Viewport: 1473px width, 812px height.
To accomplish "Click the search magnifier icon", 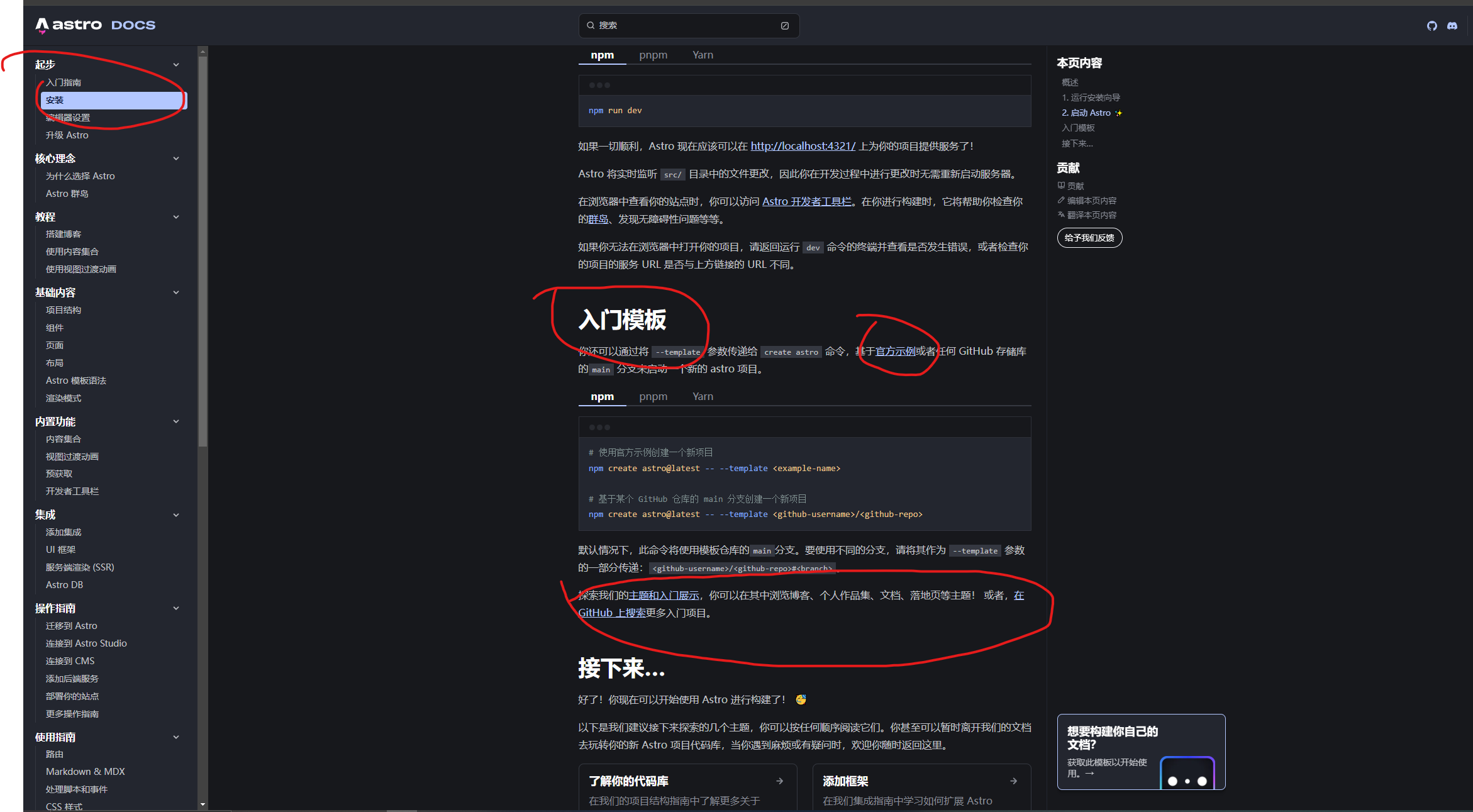I will [x=591, y=26].
